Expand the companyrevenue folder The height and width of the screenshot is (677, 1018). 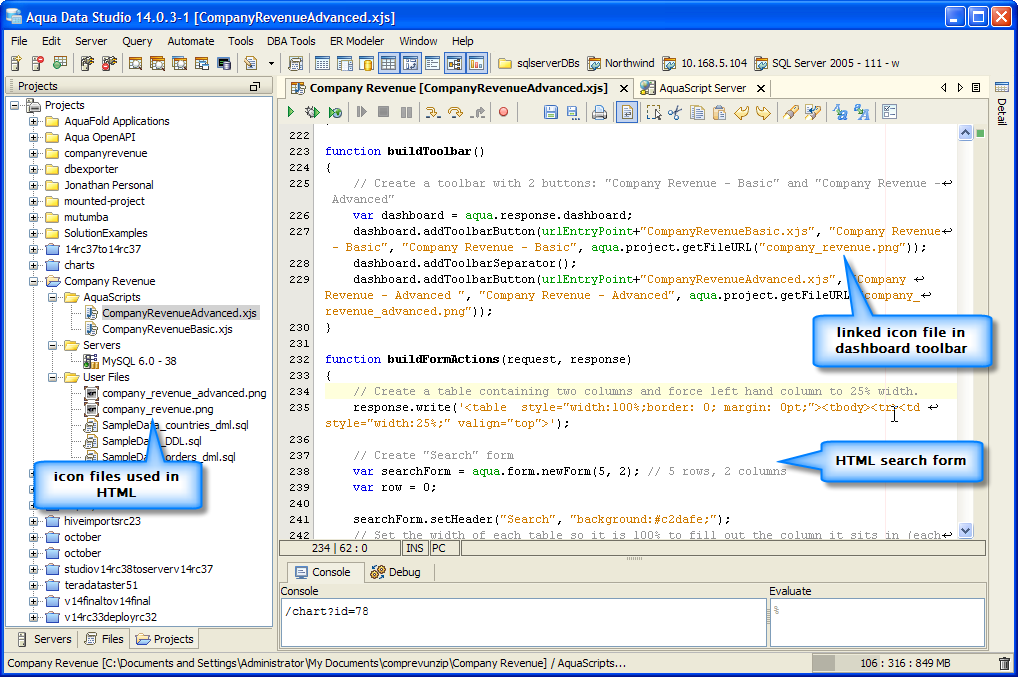point(33,153)
